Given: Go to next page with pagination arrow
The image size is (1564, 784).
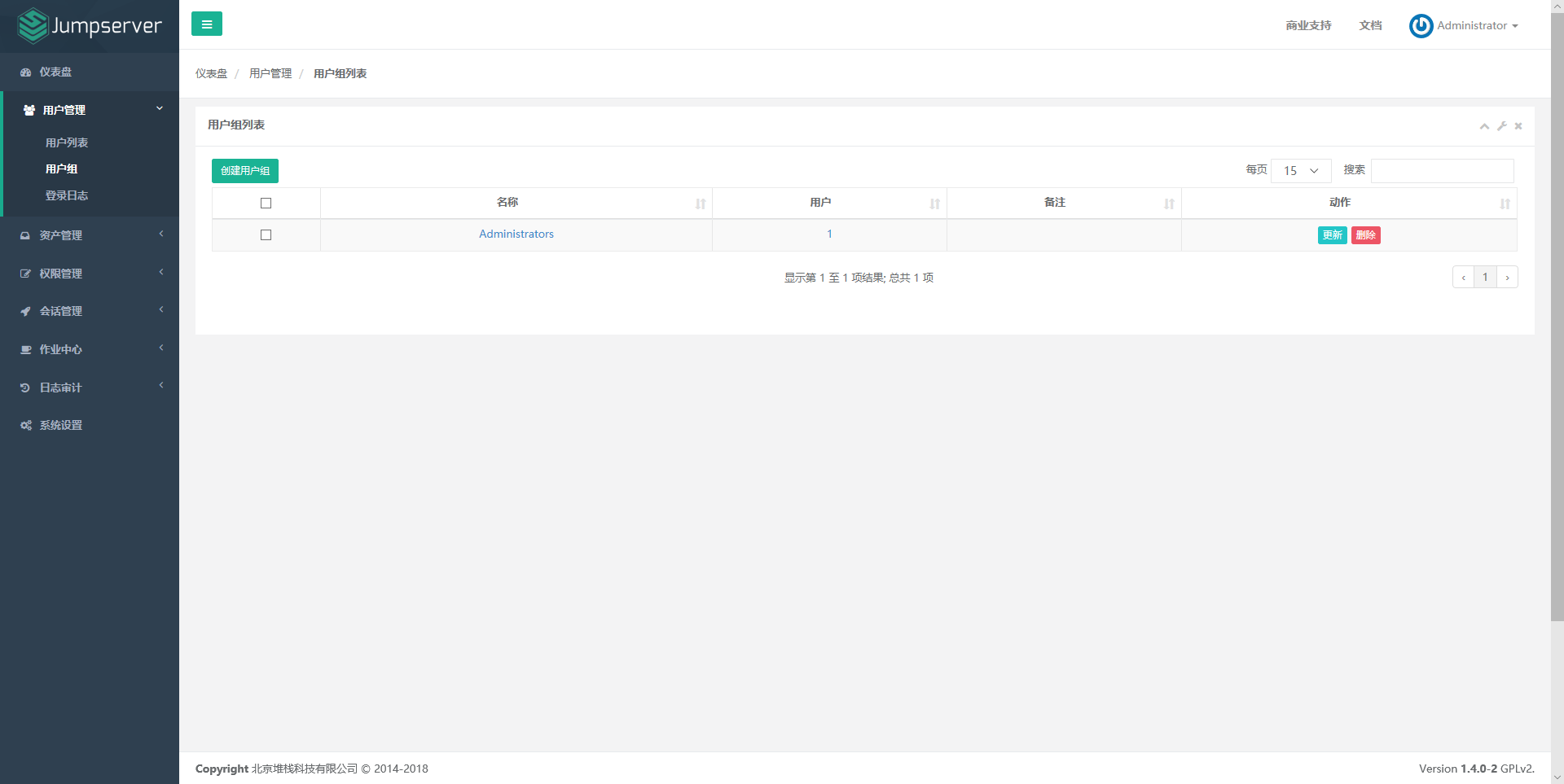Looking at the screenshot, I should tap(1507, 278).
